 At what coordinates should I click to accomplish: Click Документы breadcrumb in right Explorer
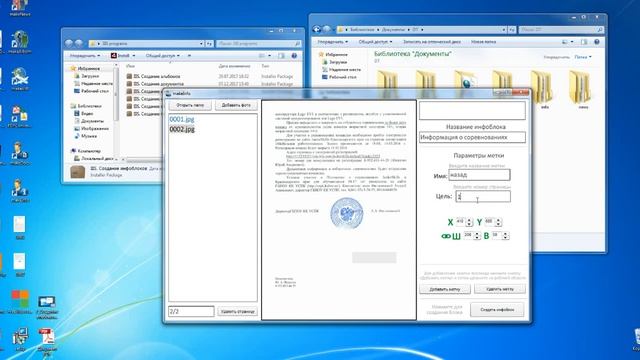(x=393, y=30)
